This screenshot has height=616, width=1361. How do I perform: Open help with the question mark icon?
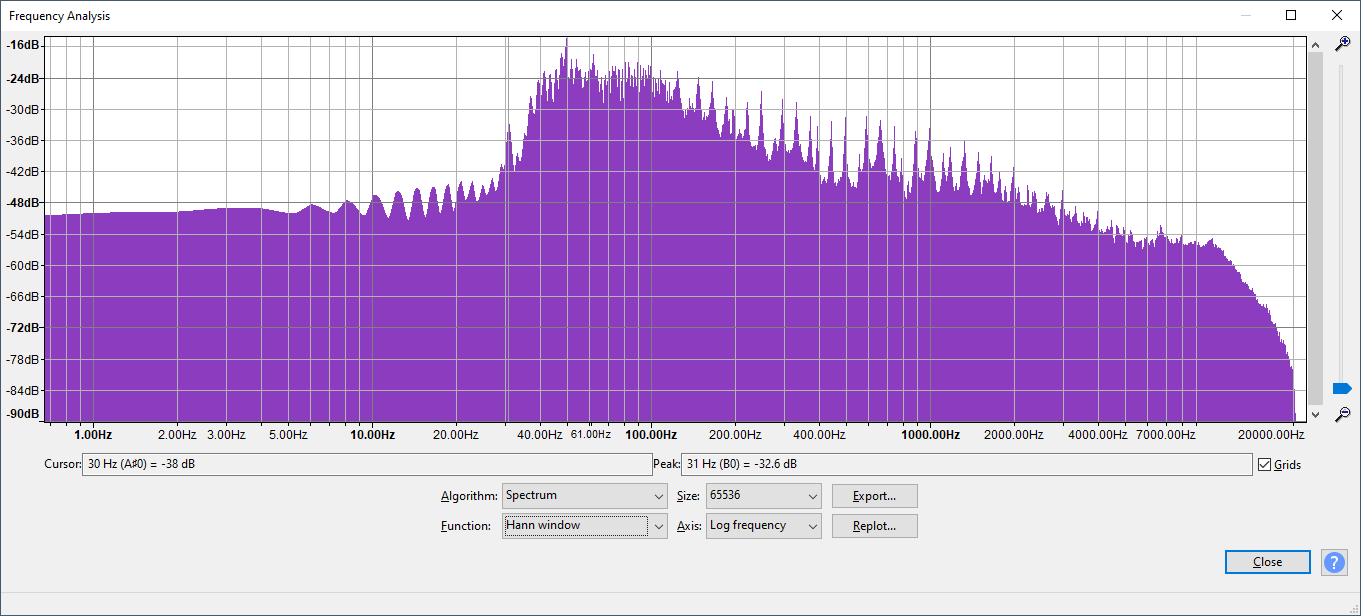(1334, 562)
